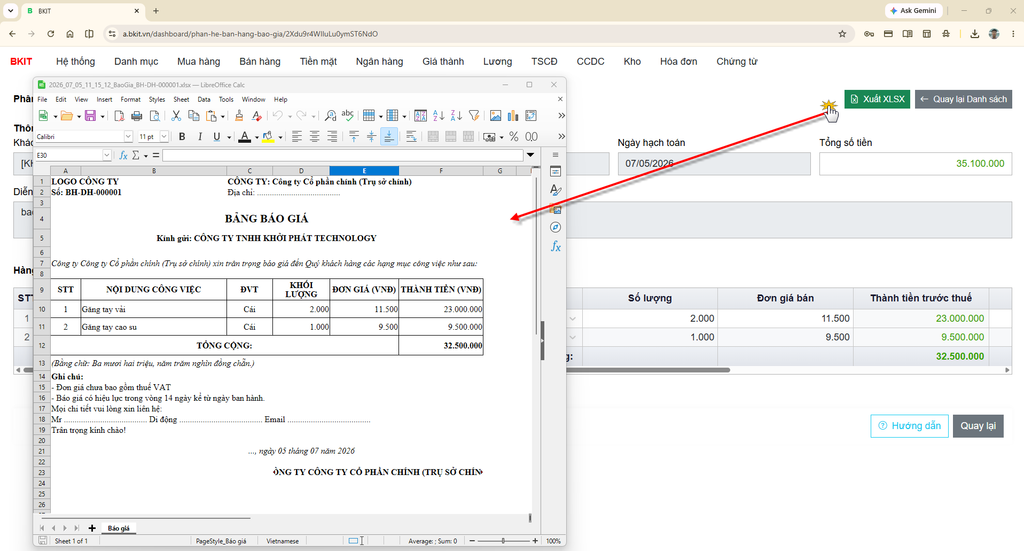Click the Clone Formatting paintbrush icon
1024x551 pixels.
tap(238, 116)
